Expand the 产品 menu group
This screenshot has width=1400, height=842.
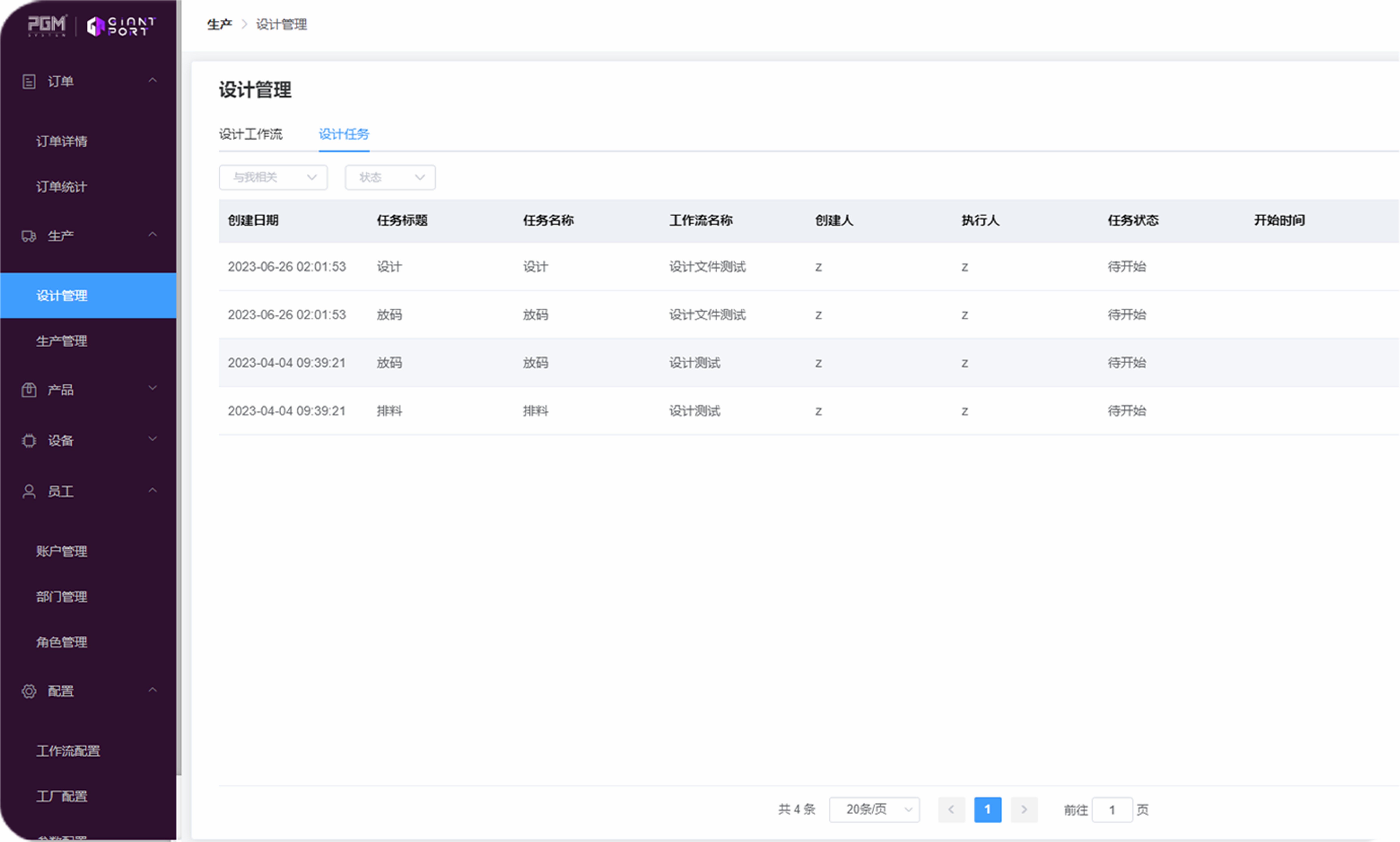click(153, 388)
